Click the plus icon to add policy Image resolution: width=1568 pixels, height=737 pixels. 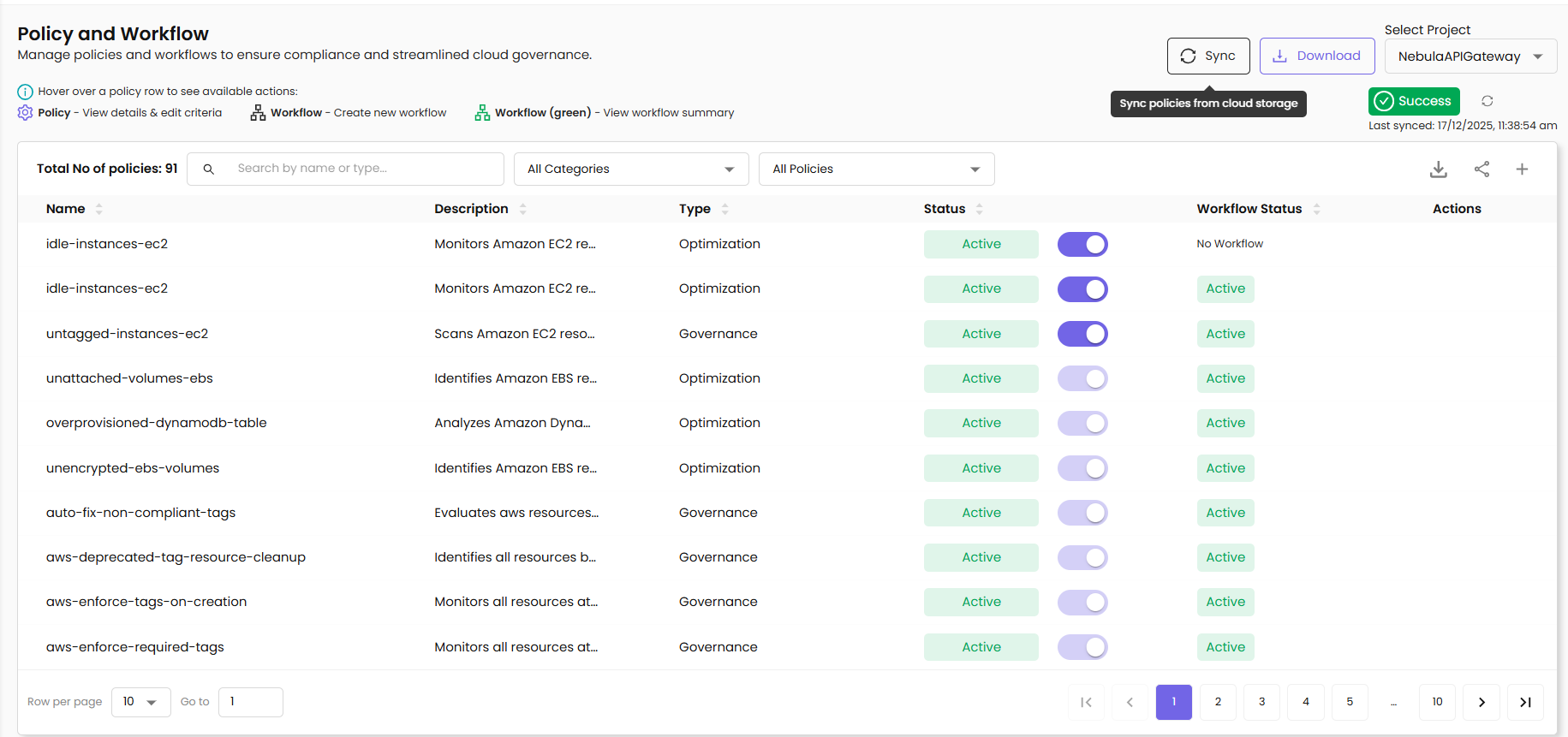(1522, 169)
